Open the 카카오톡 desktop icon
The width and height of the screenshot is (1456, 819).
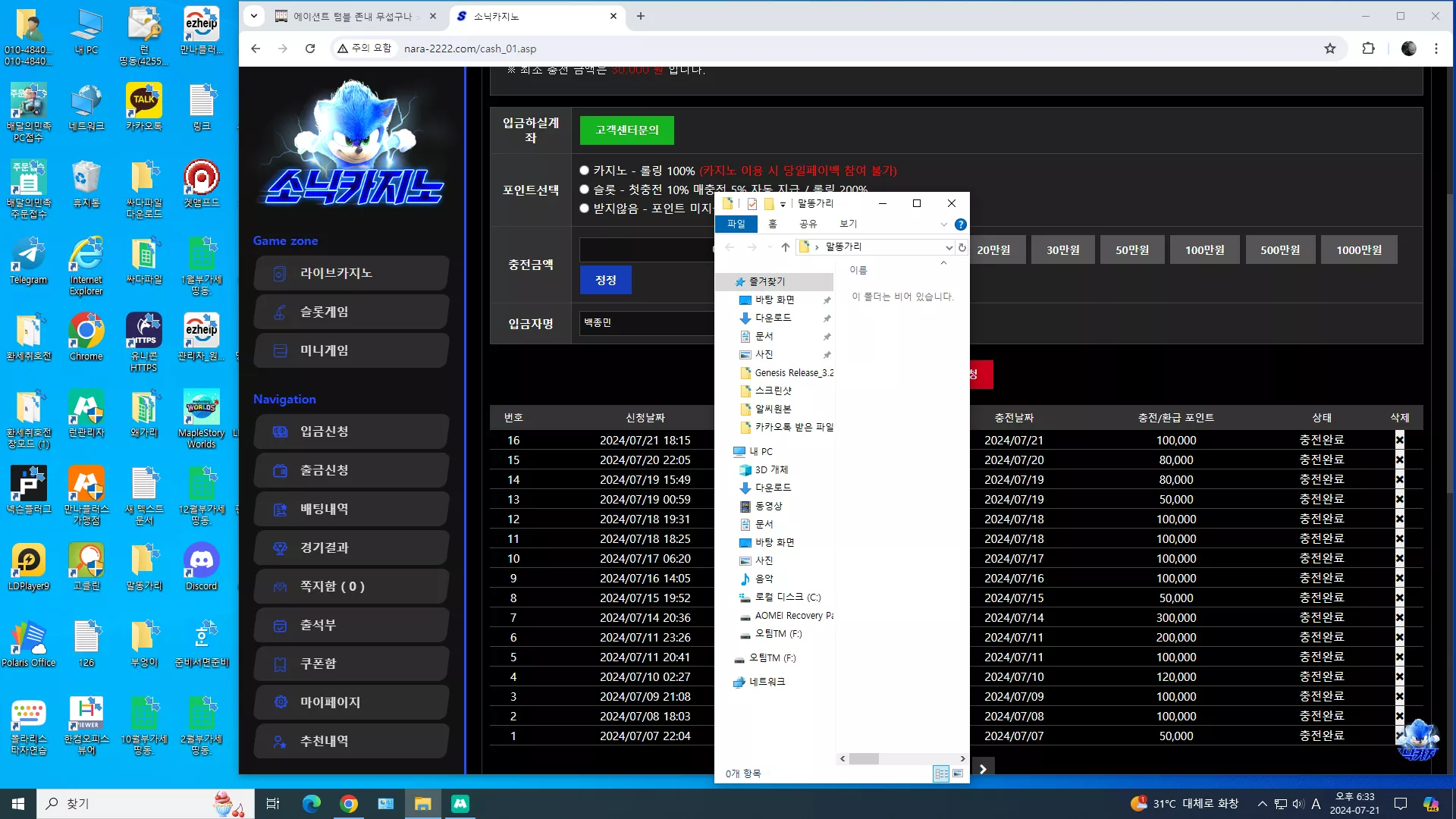(144, 108)
